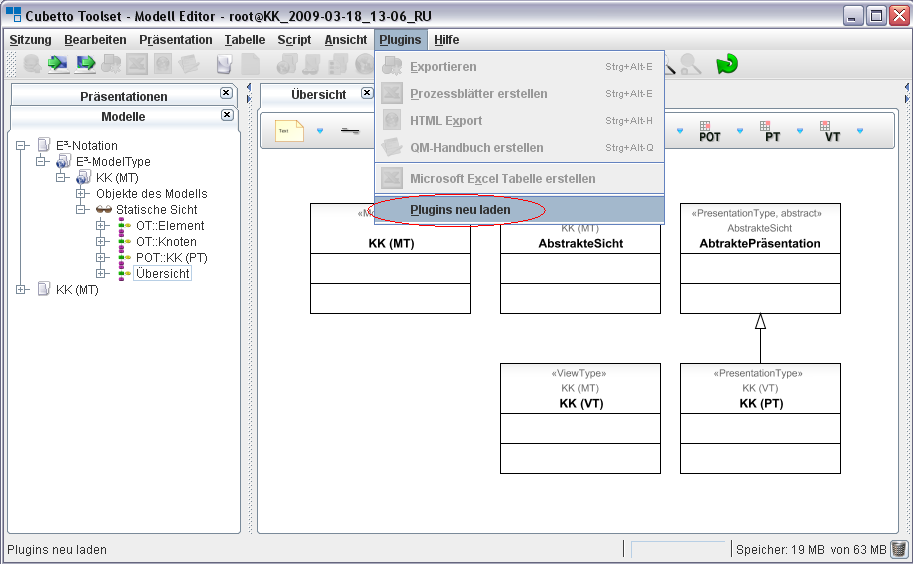Switch to the Übersicht tab
Image resolution: width=913 pixels, height=564 pixels.
click(x=319, y=94)
